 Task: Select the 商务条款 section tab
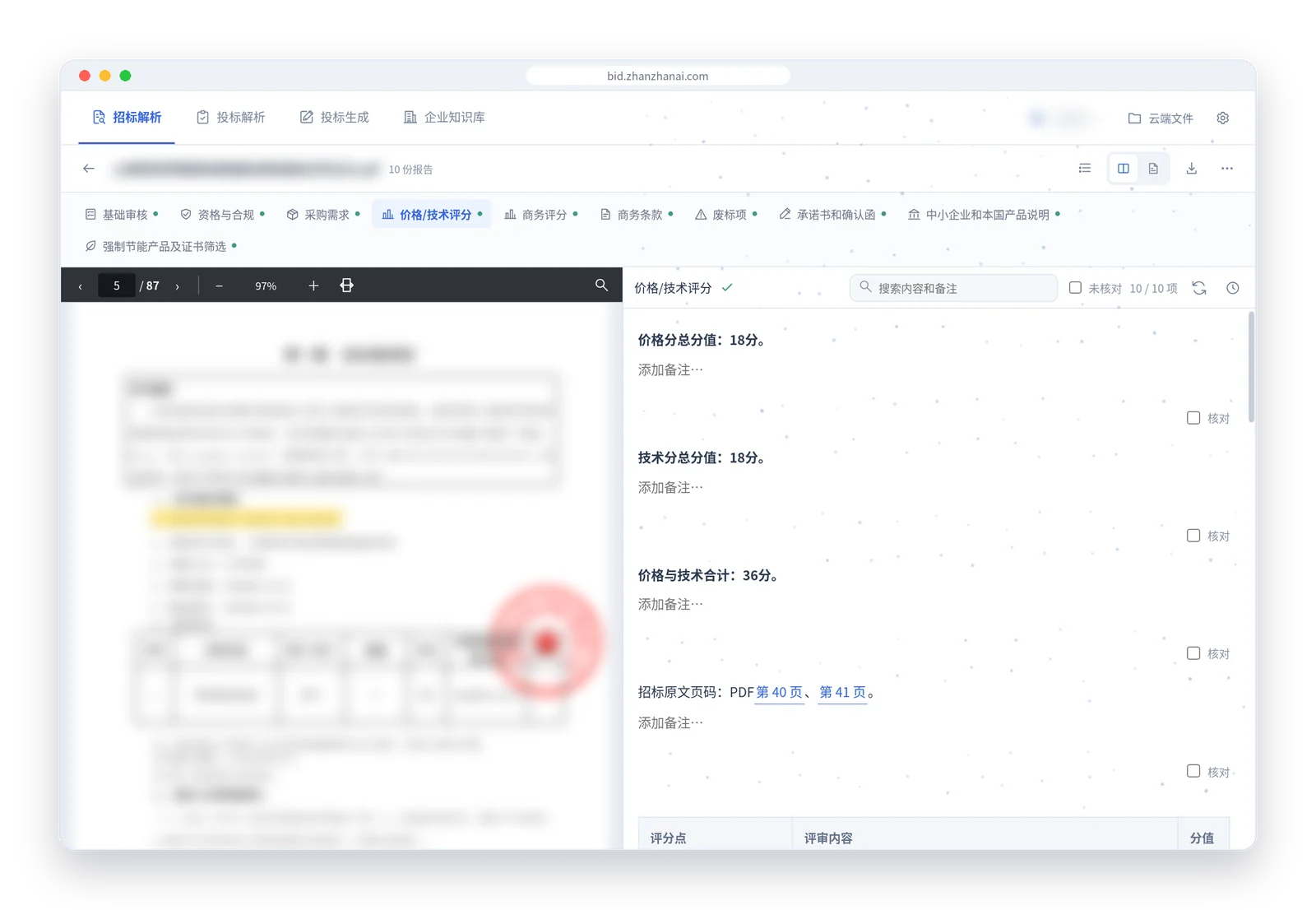(x=636, y=215)
